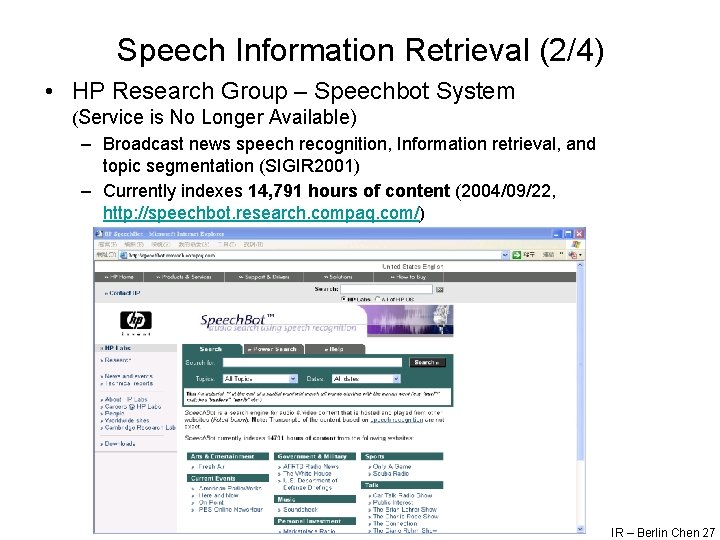The image size is (720, 540).
Task: Click the Contact HP link
Action: pos(122,293)
